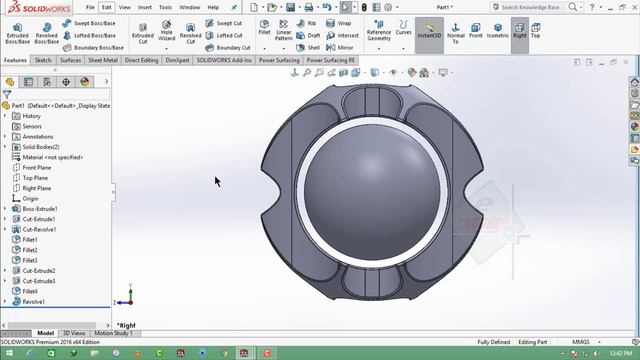Open the File menu
This screenshot has width=640, height=360.
click(x=90, y=7)
